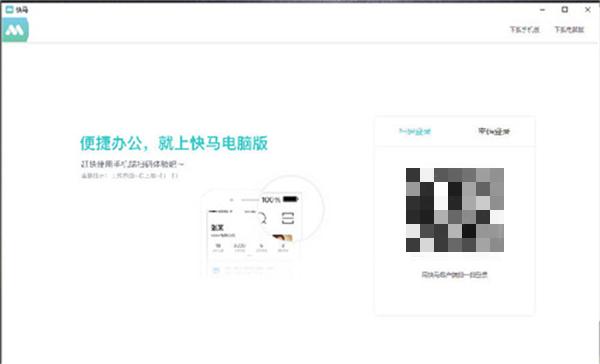
Task: Click the green Kuaima logo in header
Action: point(15,29)
